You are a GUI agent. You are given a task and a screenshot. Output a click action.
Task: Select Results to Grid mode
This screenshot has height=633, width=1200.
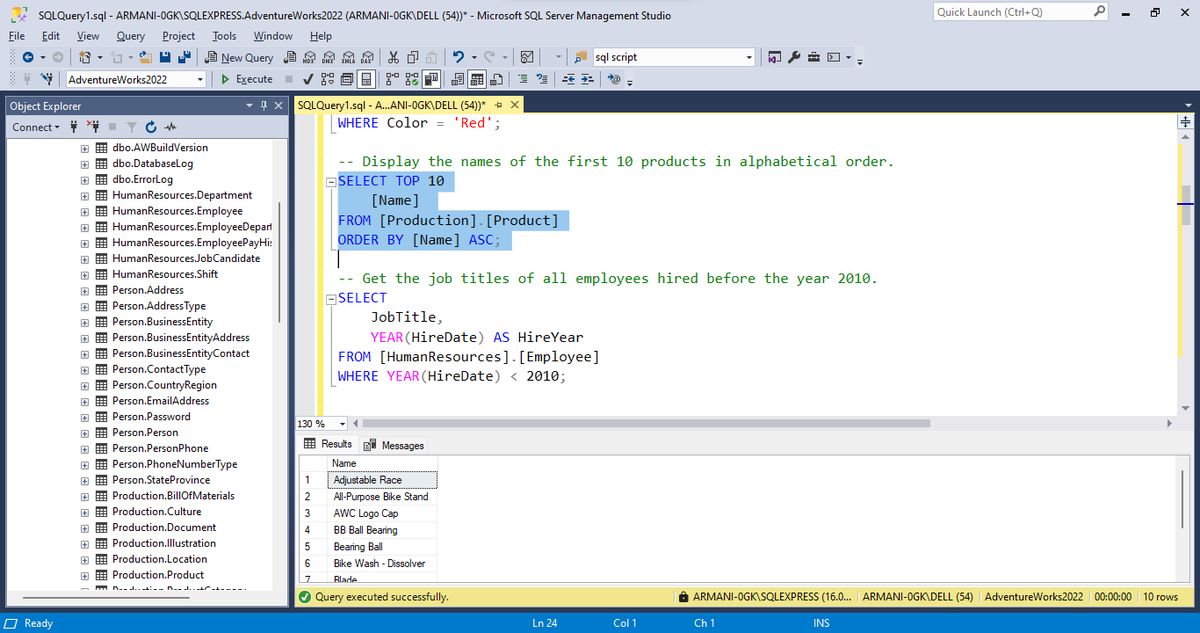point(477,79)
